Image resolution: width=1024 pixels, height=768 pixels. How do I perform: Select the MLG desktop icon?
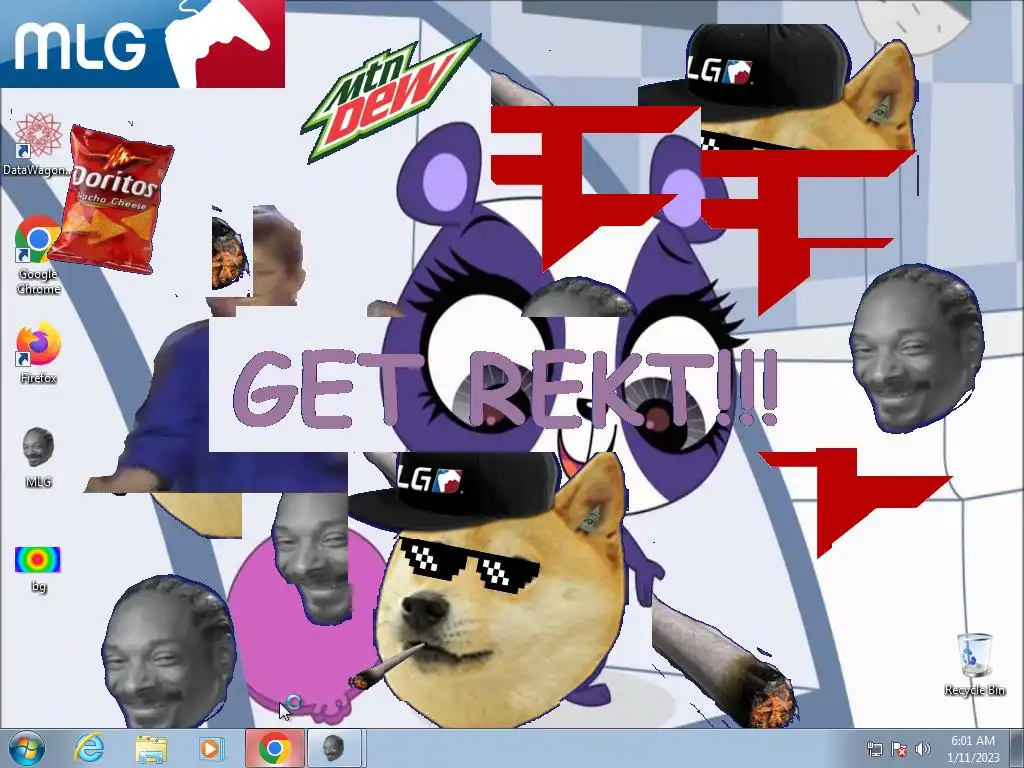[x=38, y=457]
